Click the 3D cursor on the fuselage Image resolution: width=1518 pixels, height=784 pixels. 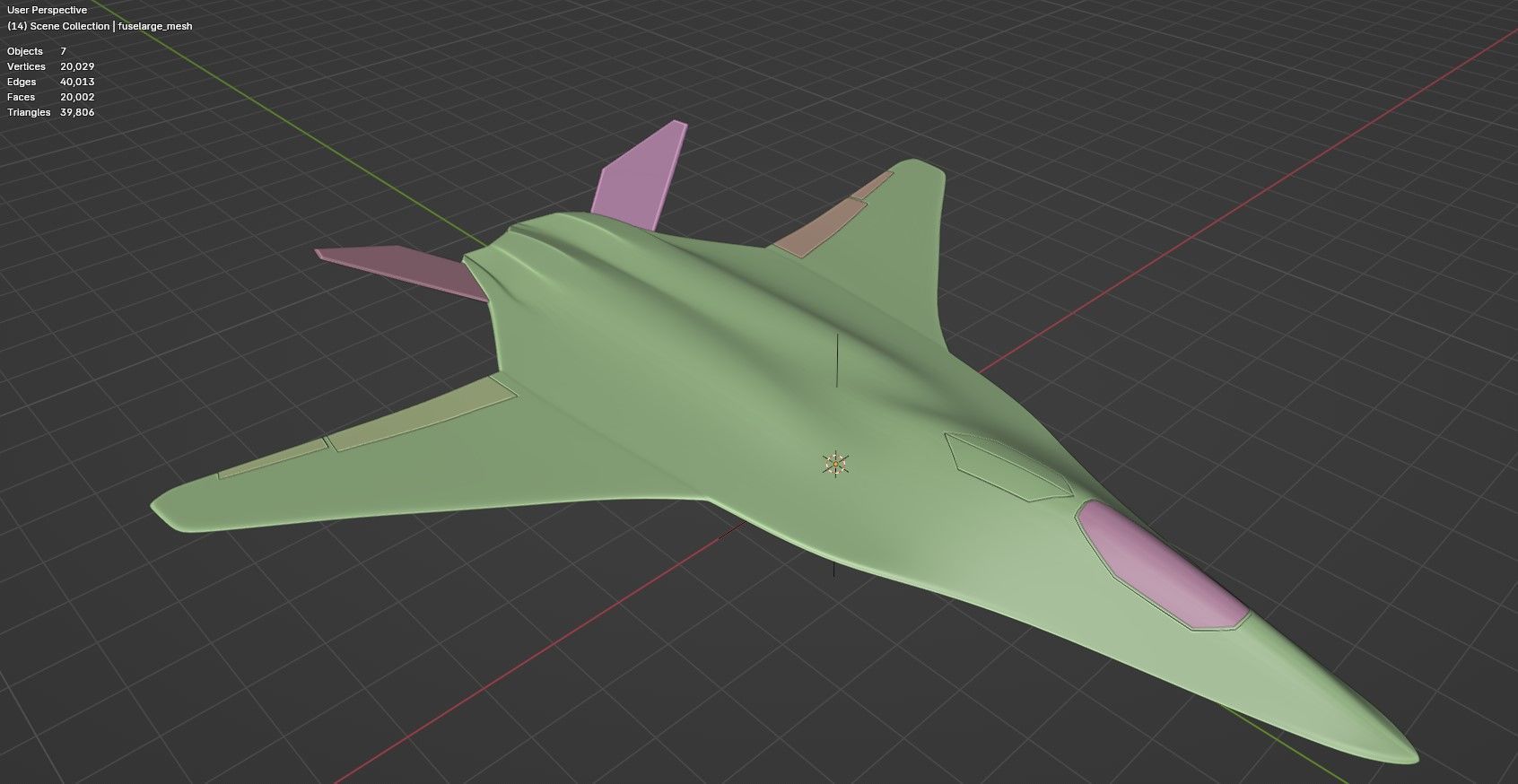pyautogui.click(x=835, y=464)
